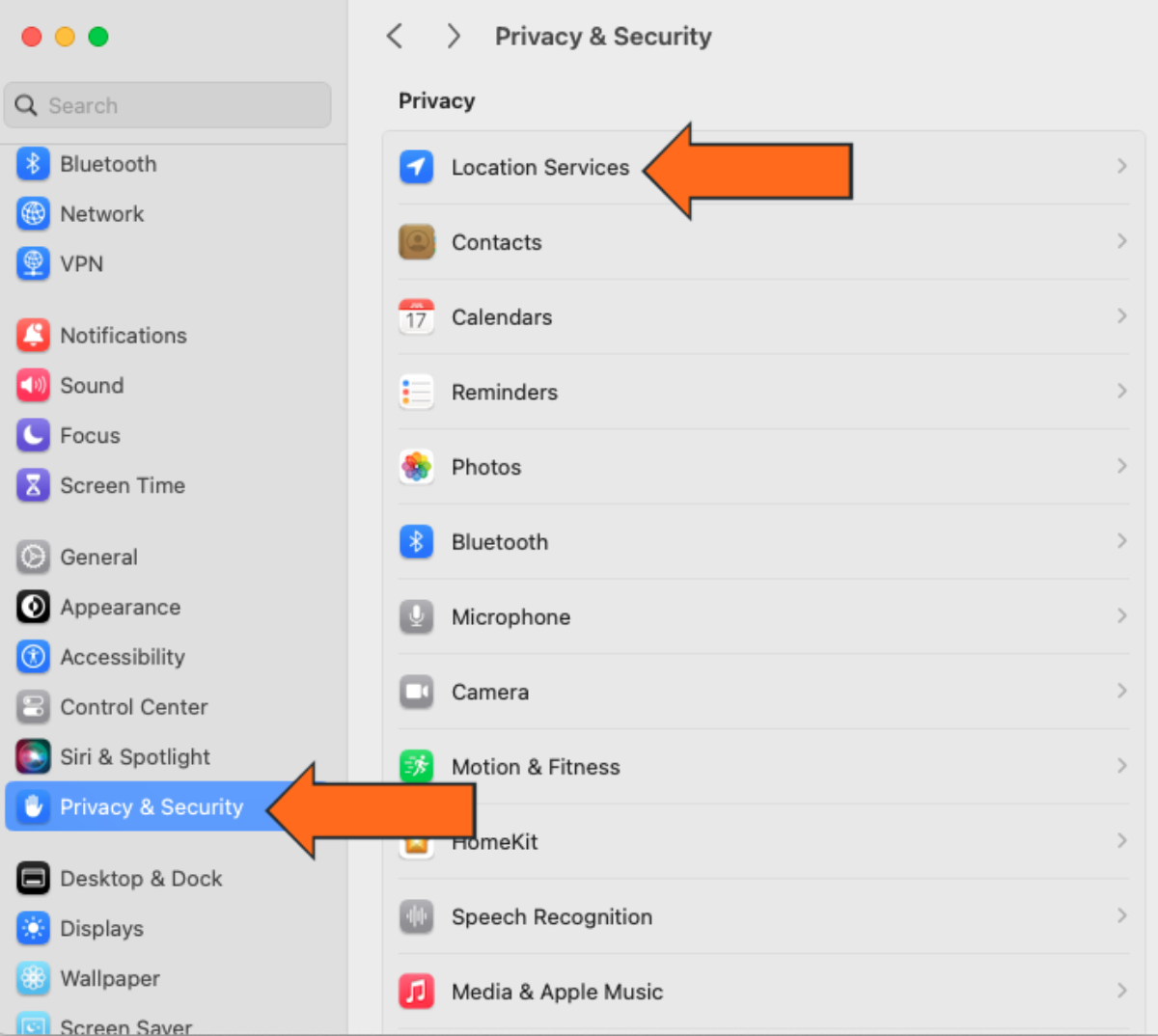Open Siri & Spotlight settings
This screenshot has height=1036, width=1158.
[135, 757]
